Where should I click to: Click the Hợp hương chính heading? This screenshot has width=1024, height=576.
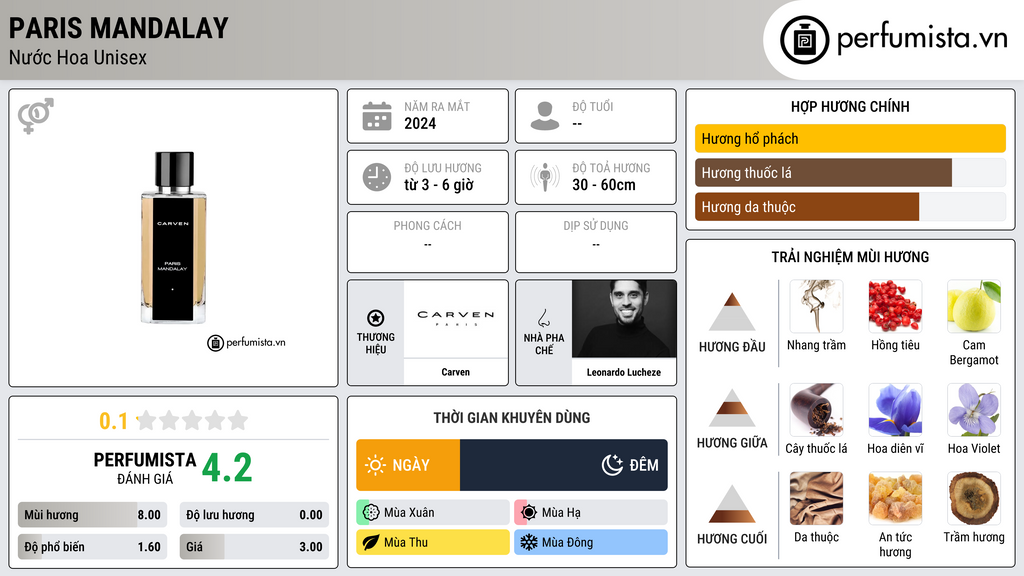(850, 106)
